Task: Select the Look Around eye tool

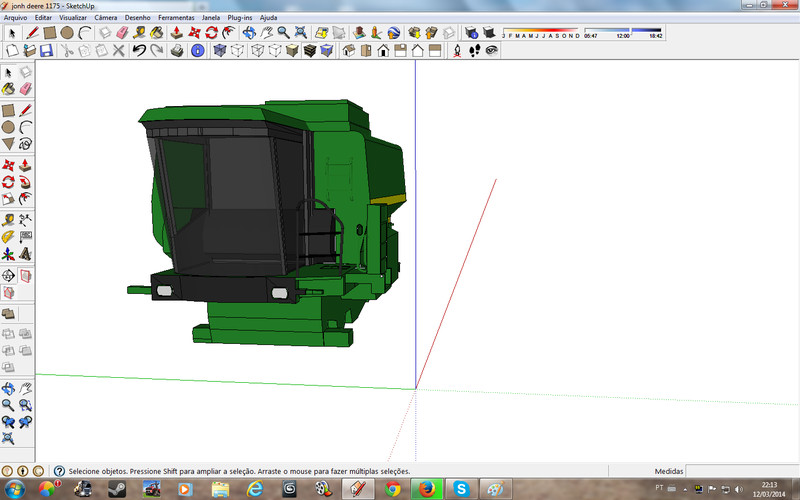Action: pyautogui.click(x=492, y=50)
